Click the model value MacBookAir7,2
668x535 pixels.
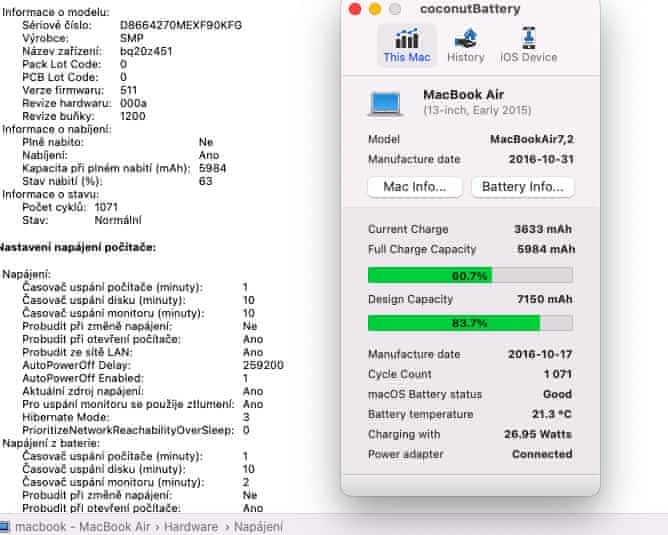click(532, 139)
